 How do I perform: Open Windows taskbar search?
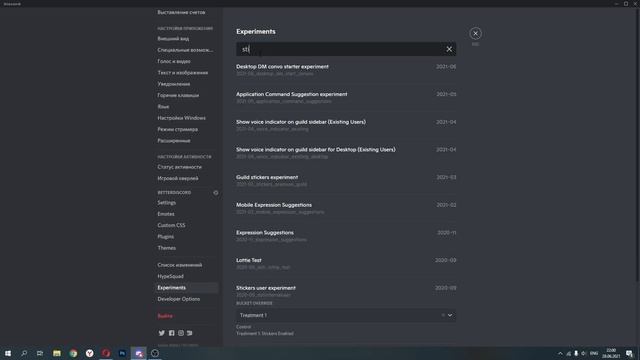24,353
